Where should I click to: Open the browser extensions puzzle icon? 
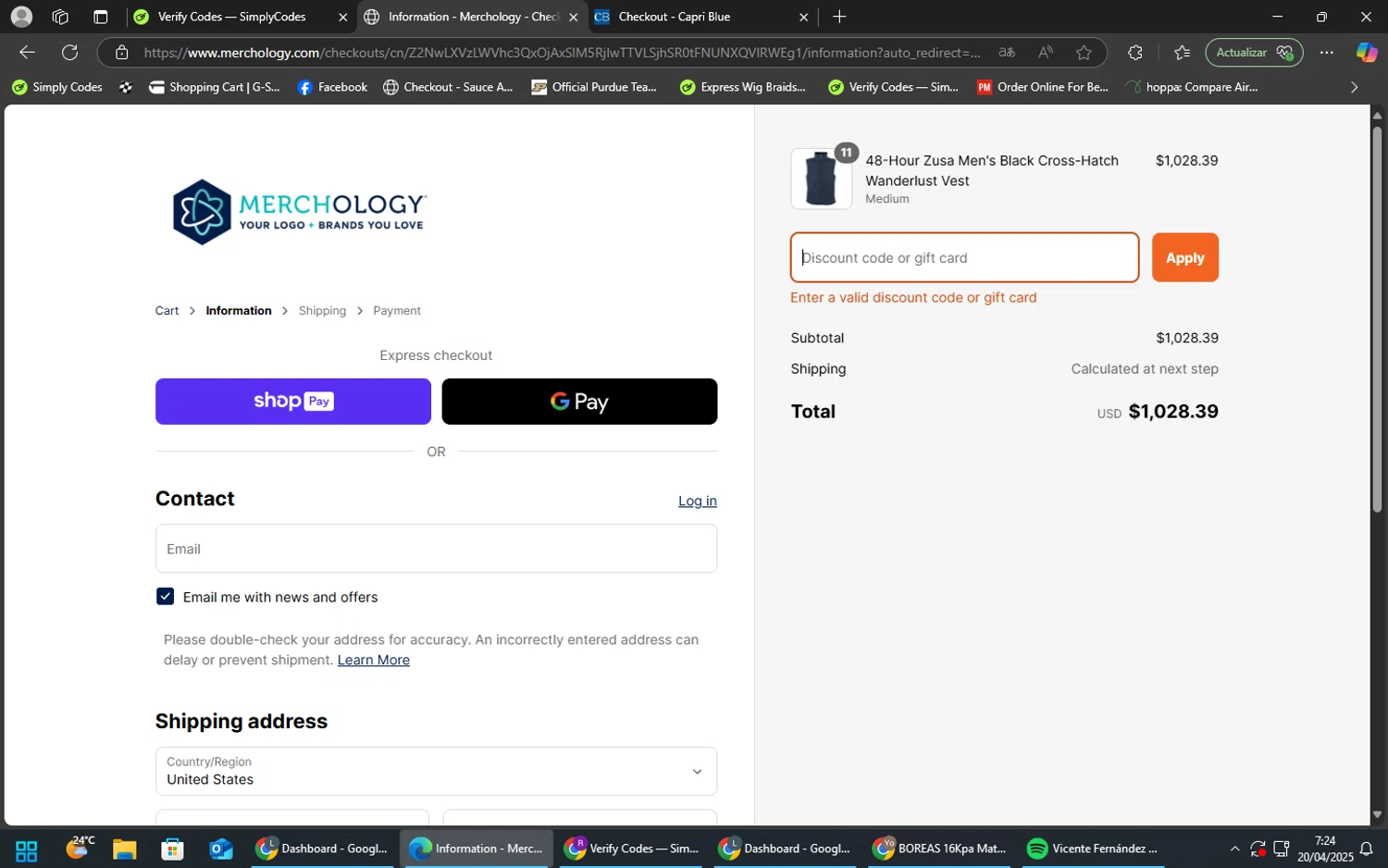pyautogui.click(x=1135, y=53)
